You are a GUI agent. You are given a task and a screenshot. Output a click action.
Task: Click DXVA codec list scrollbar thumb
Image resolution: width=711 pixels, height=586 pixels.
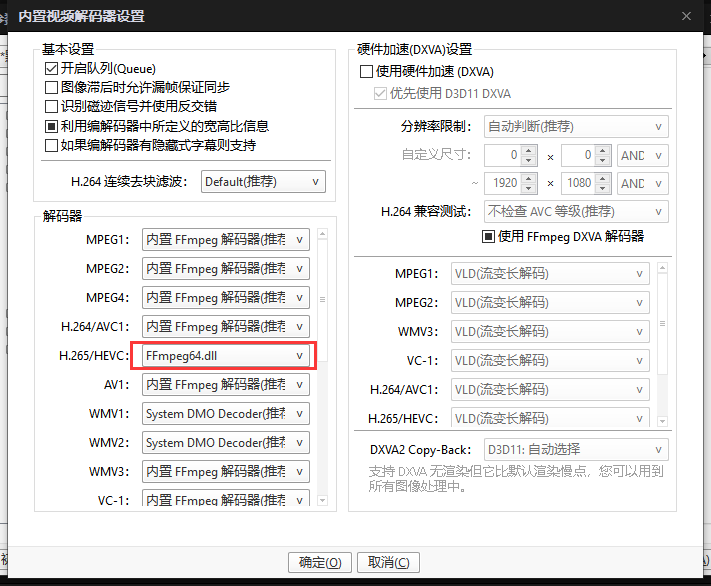(x=662, y=324)
